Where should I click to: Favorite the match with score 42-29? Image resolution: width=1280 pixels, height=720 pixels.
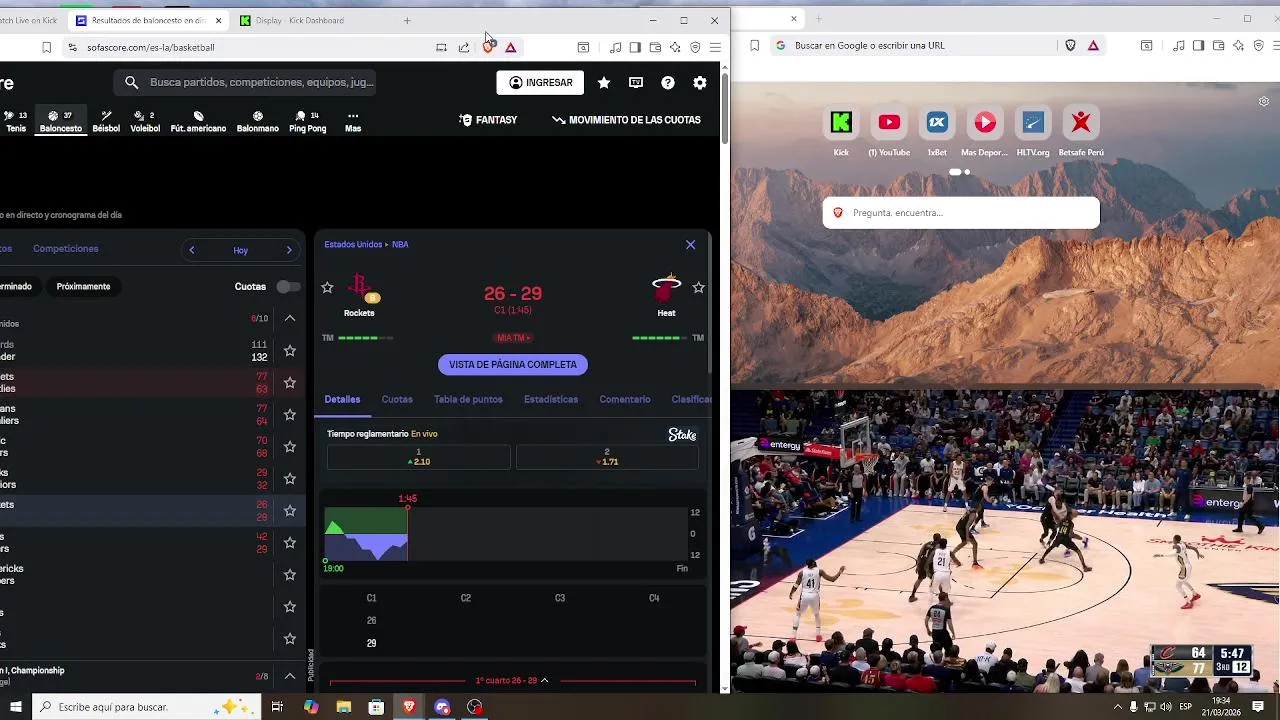click(290, 543)
